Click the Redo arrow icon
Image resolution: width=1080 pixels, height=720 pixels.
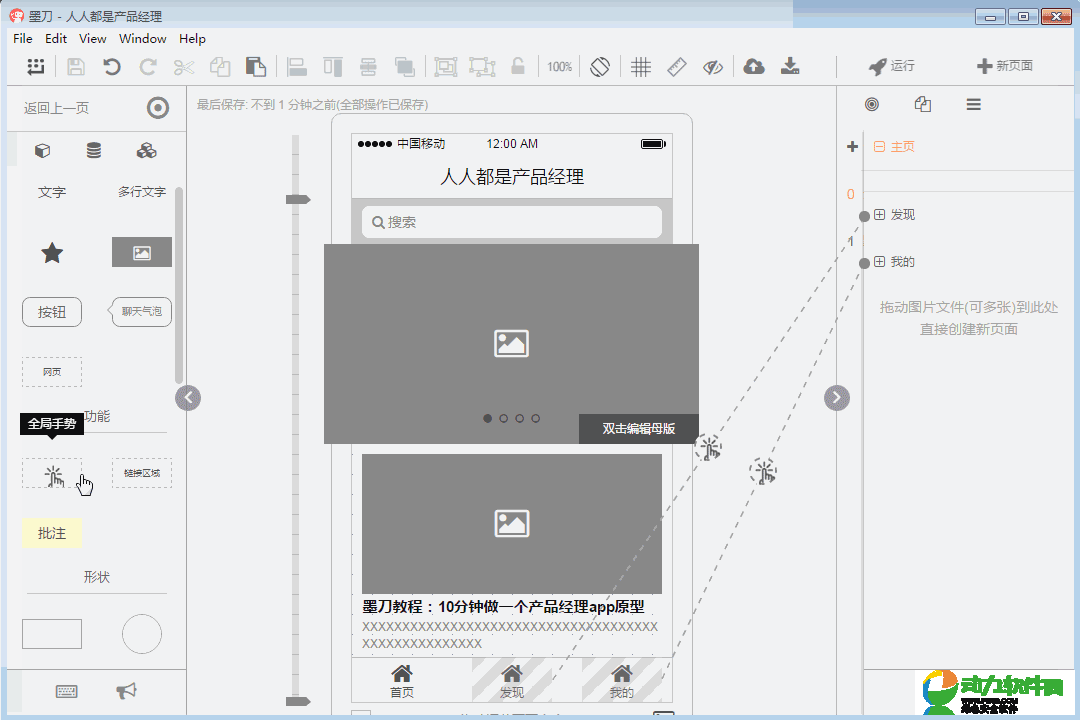pos(147,66)
